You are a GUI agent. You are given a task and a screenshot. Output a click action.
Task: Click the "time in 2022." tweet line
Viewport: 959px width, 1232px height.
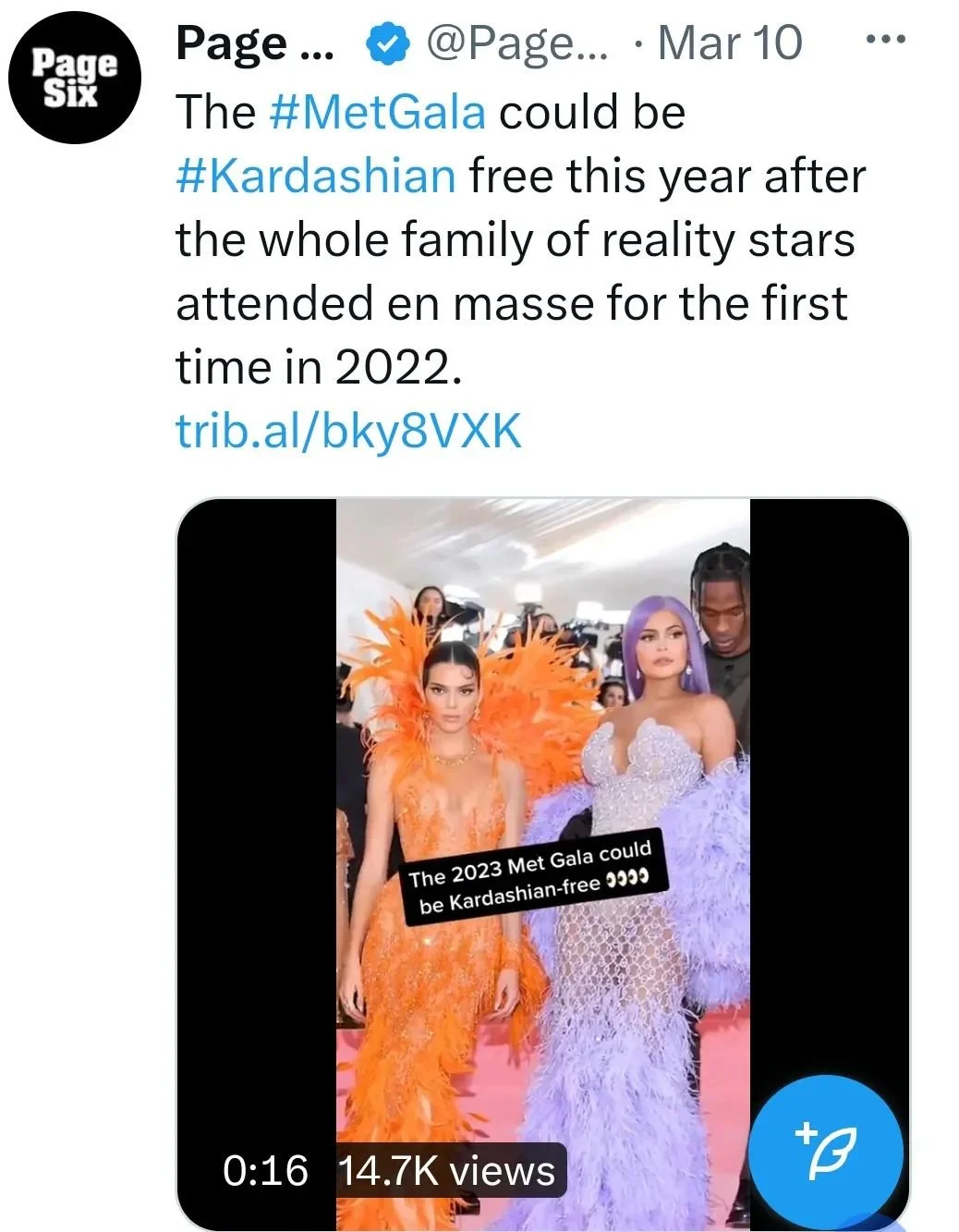[x=318, y=367]
